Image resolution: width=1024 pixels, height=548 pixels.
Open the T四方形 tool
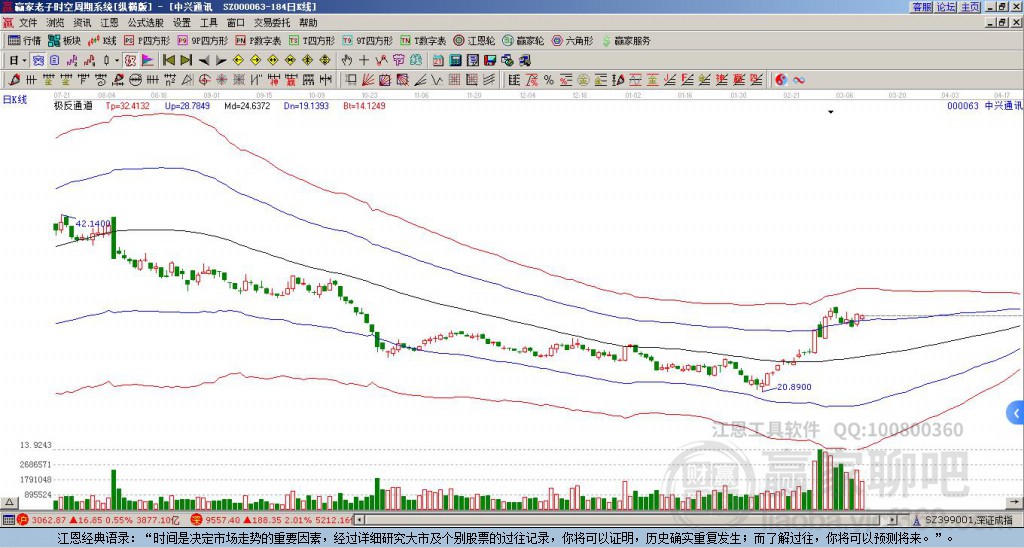tap(312, 40)
